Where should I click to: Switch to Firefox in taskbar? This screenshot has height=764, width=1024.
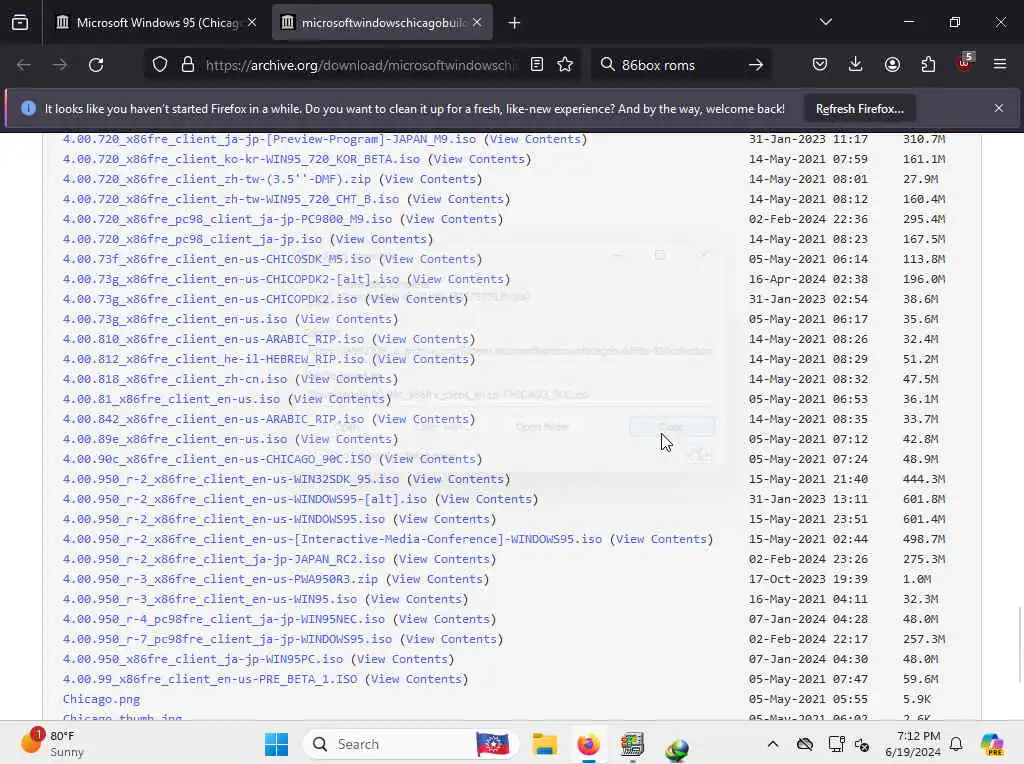click(588, 744)
